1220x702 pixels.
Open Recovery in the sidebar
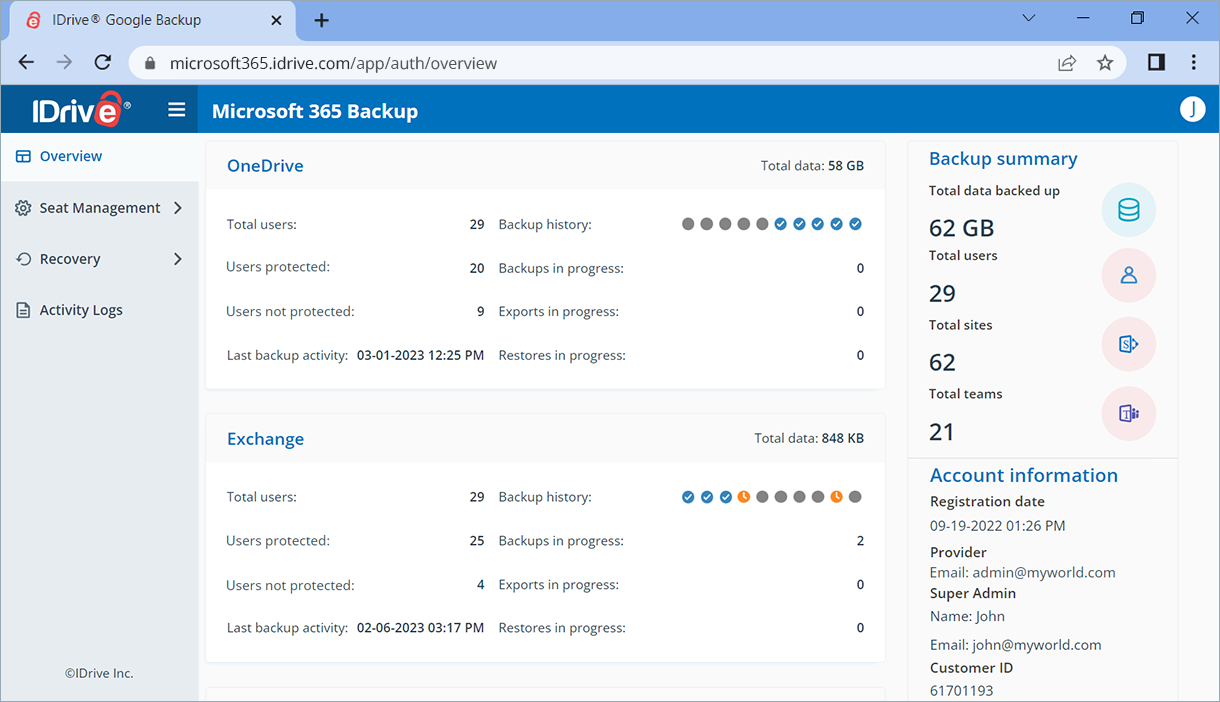coord(100,259)
